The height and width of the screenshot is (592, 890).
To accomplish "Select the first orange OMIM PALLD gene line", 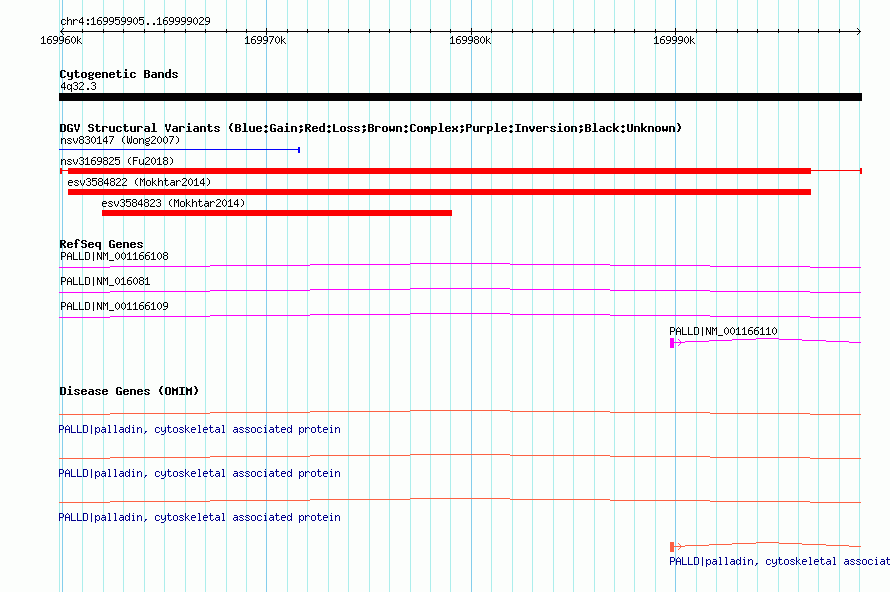I will (460, 412).
